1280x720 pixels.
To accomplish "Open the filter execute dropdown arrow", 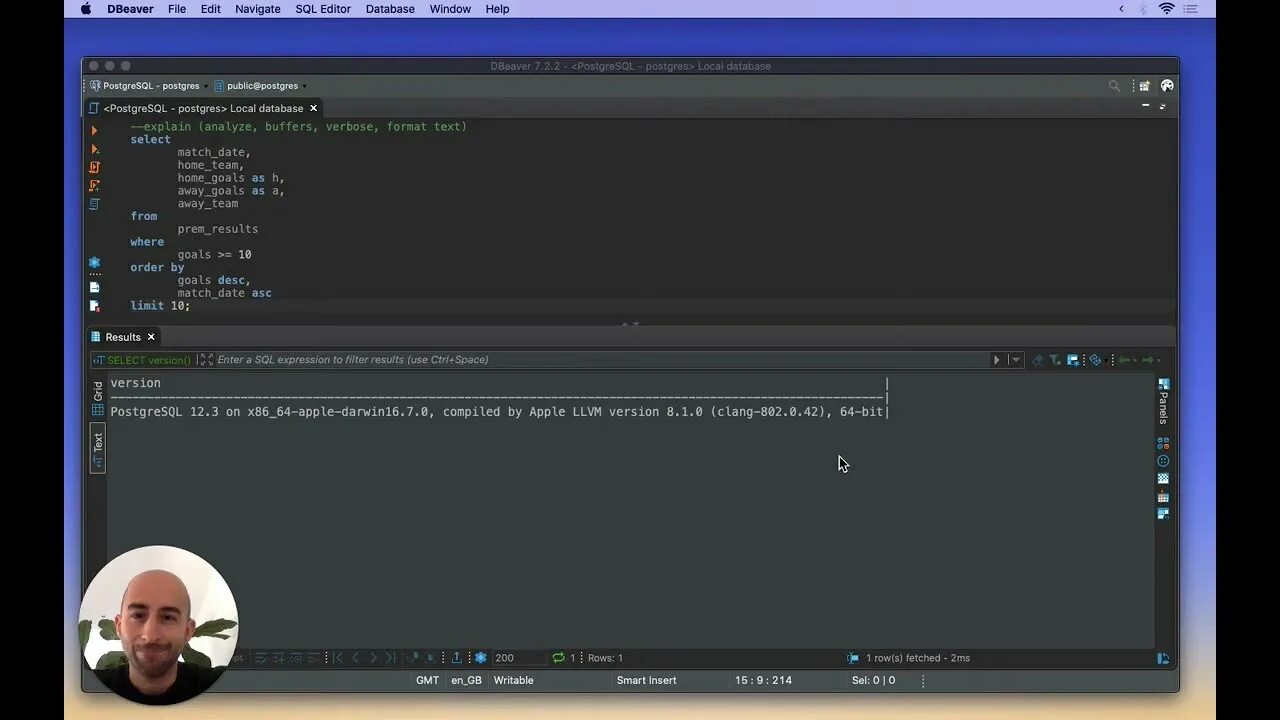I will pos(1016,360).
